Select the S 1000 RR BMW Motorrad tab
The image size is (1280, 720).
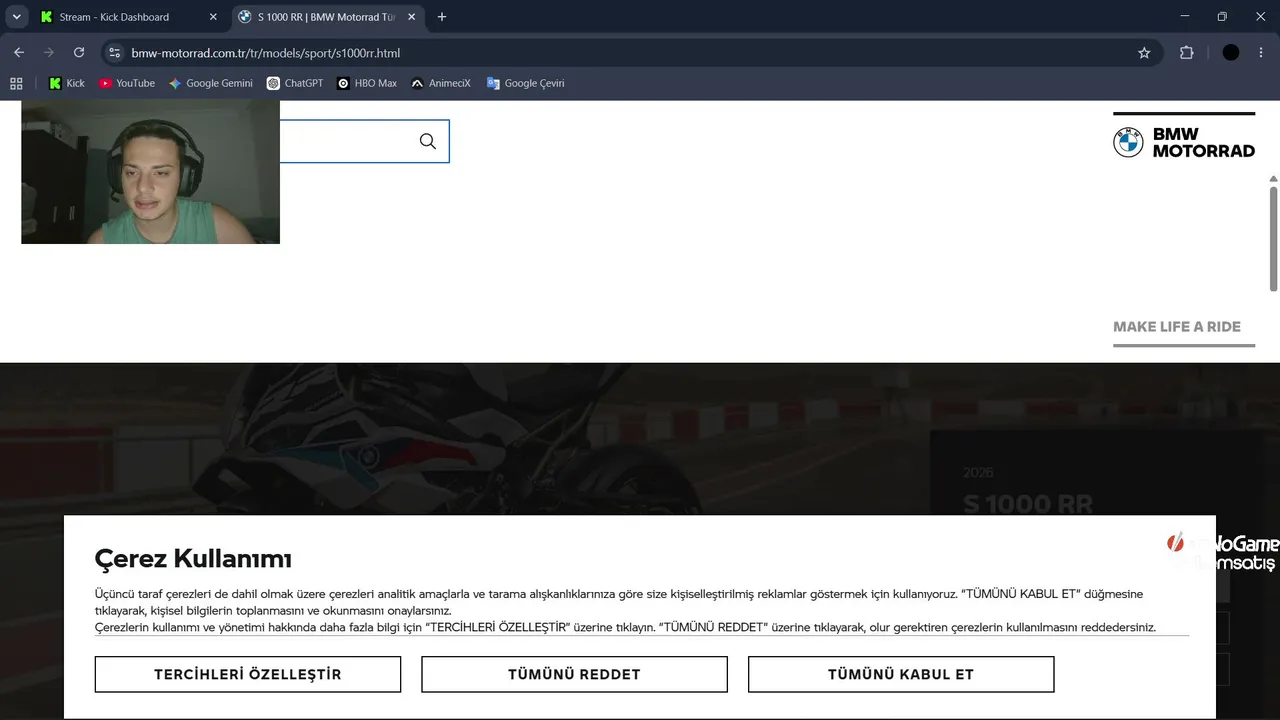329,17
